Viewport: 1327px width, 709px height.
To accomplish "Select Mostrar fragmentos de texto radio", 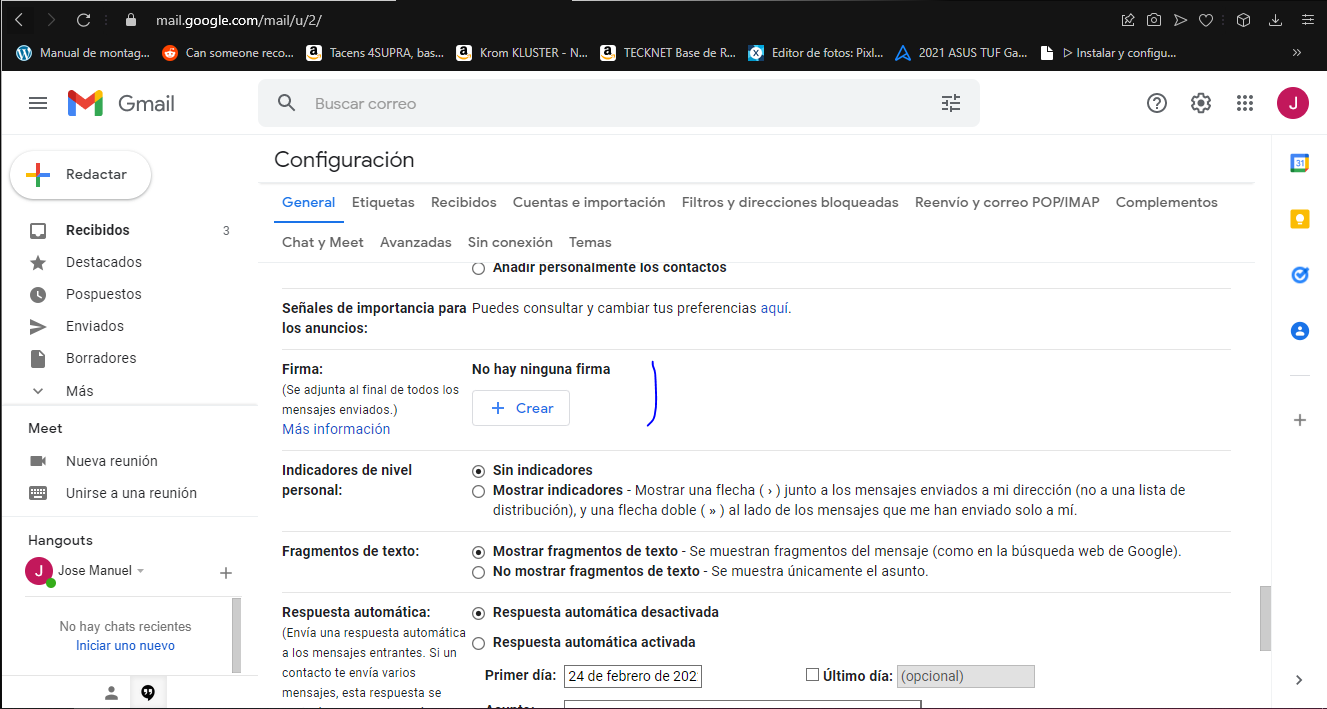I will 478,552.
